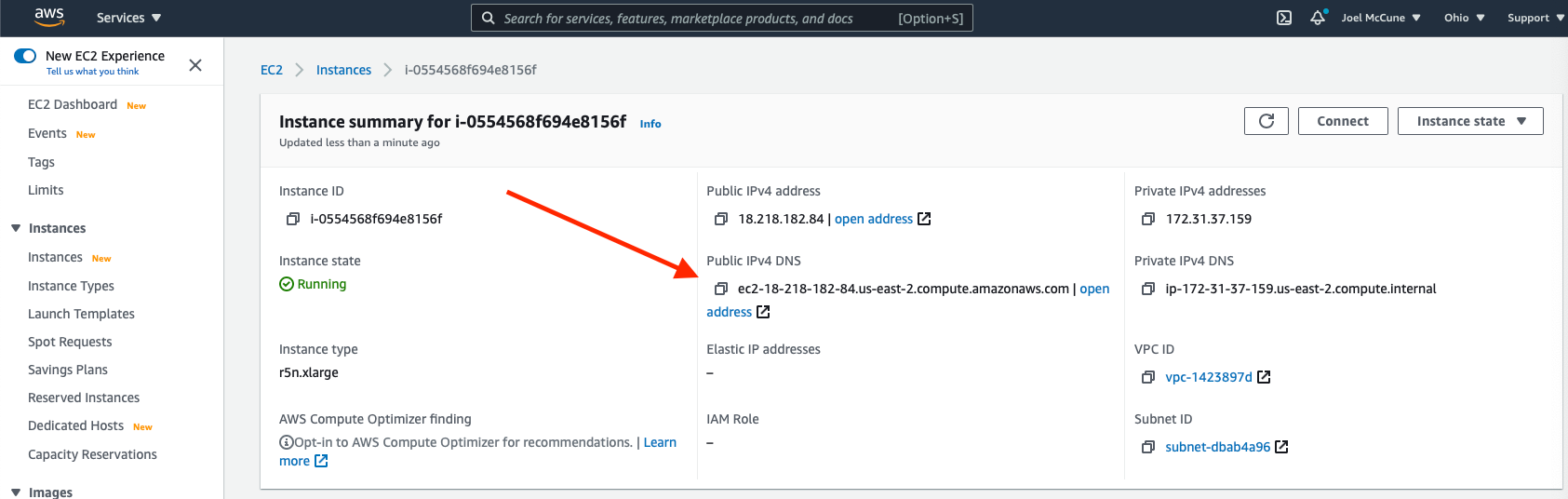Focus the services search field
Screen dimensions: 1568x499
click(722, 18)
